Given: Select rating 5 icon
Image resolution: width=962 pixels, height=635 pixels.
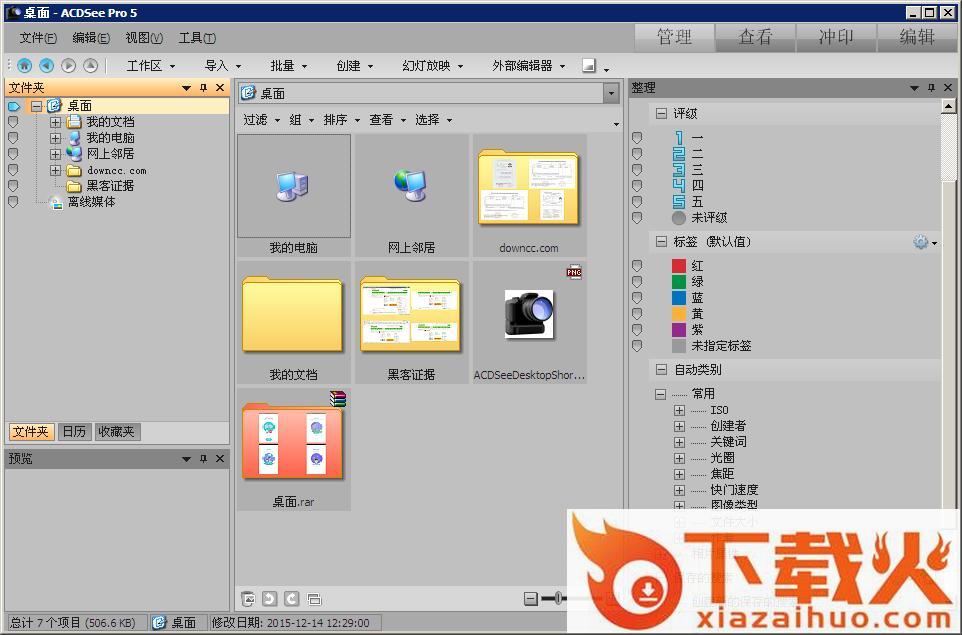Looking at the screenshot, I should point(679,201).
